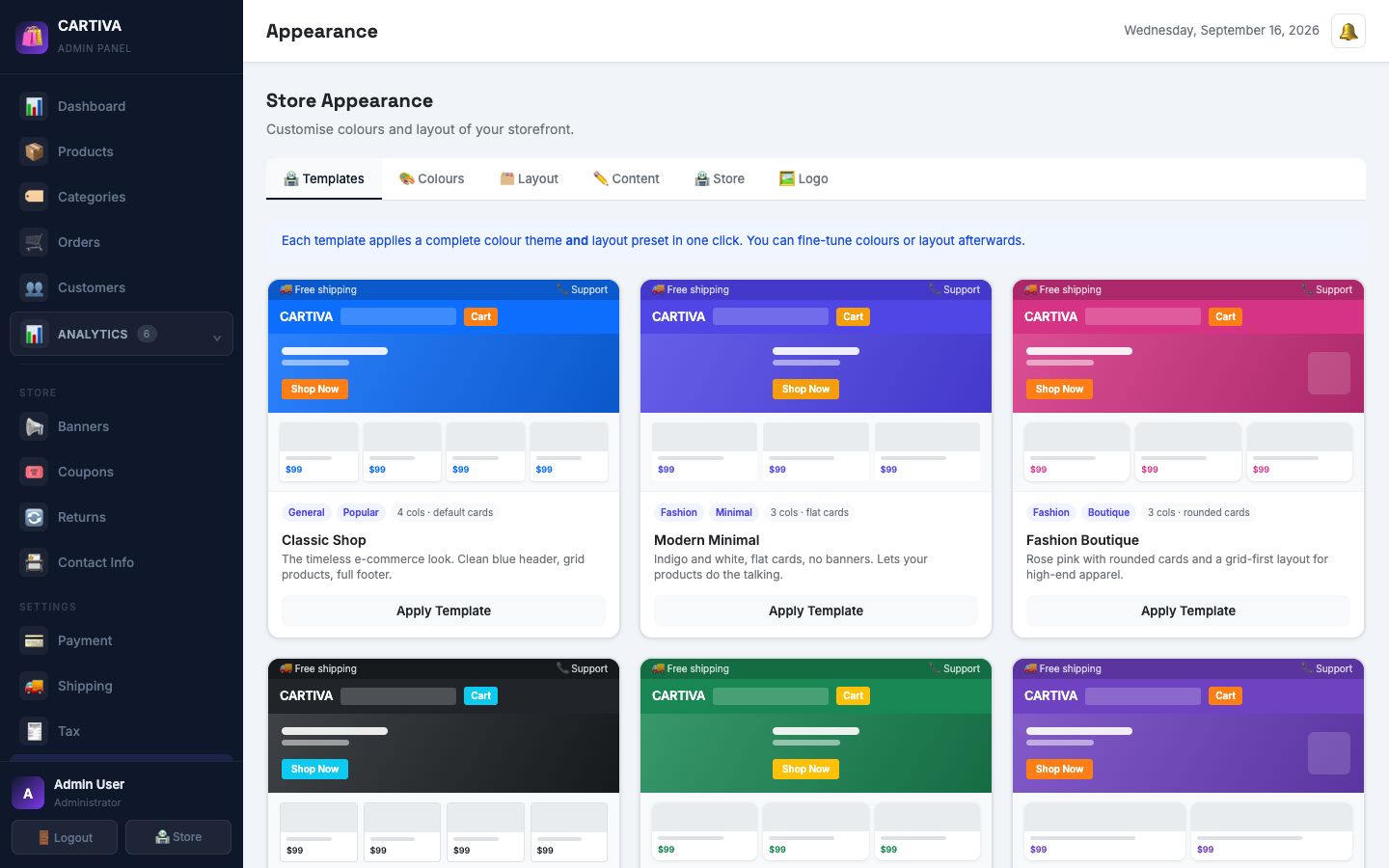The height and width of the screenshot is (868, 1389).
Task: Click the dark template preview thumbnail
Action: point(444,764)
